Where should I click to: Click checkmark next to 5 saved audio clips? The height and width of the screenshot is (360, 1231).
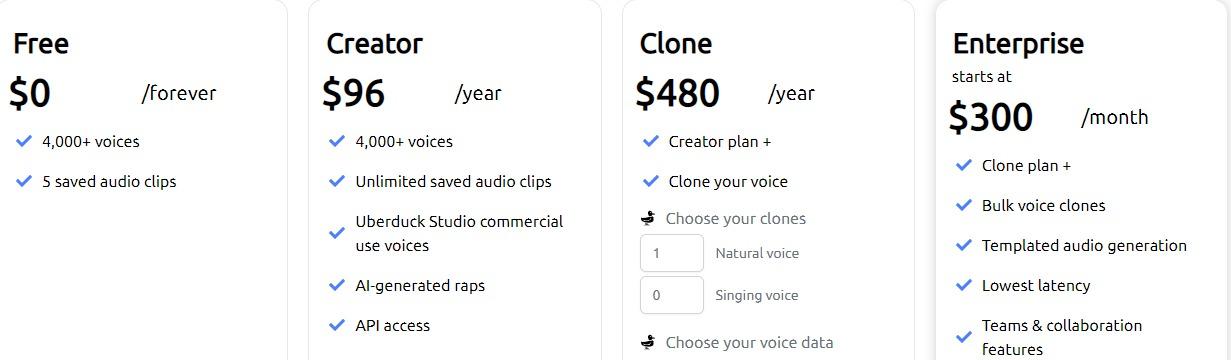[x=24, y=181]
